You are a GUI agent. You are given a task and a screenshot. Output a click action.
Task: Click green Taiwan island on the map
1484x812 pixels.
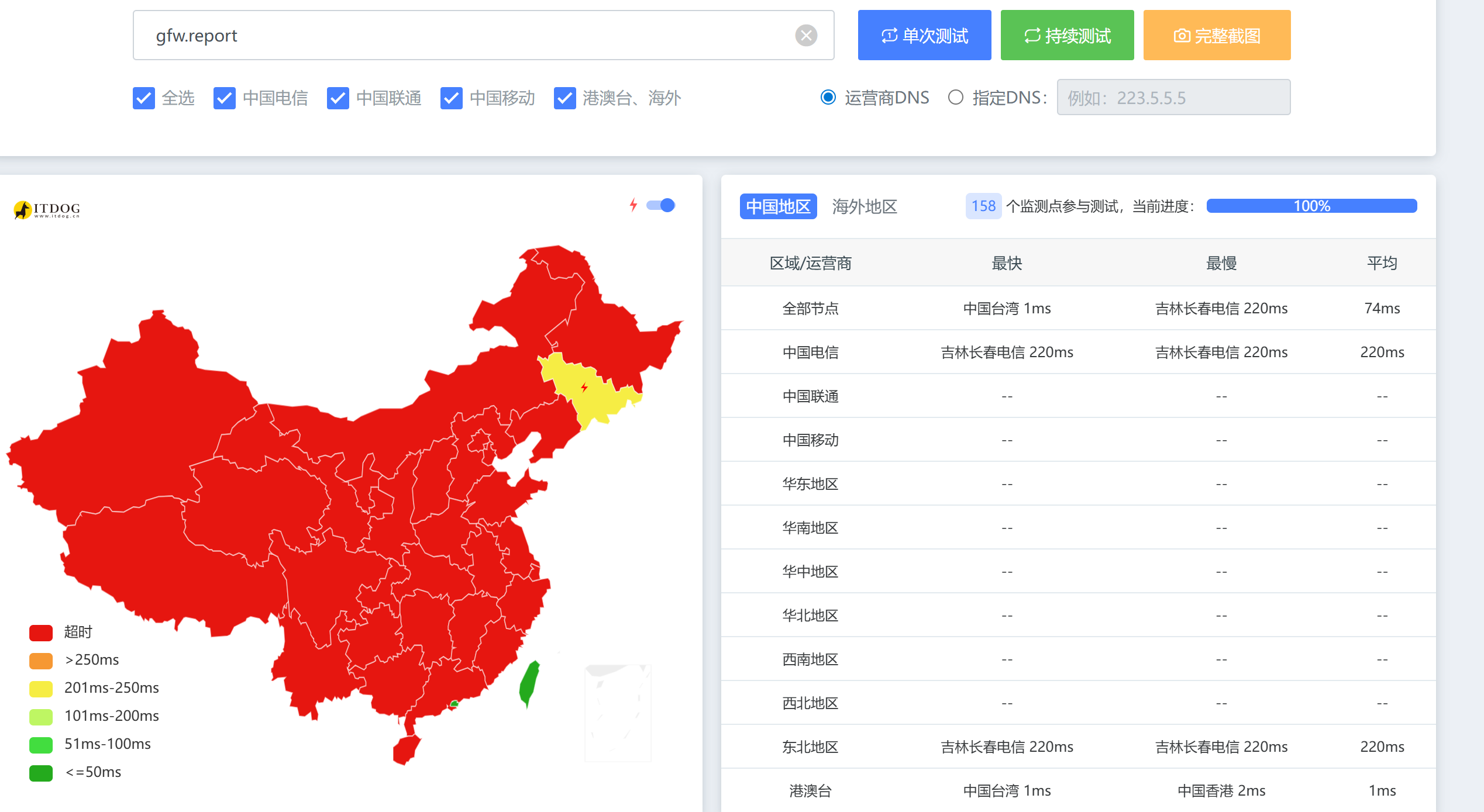click(529, 683)
